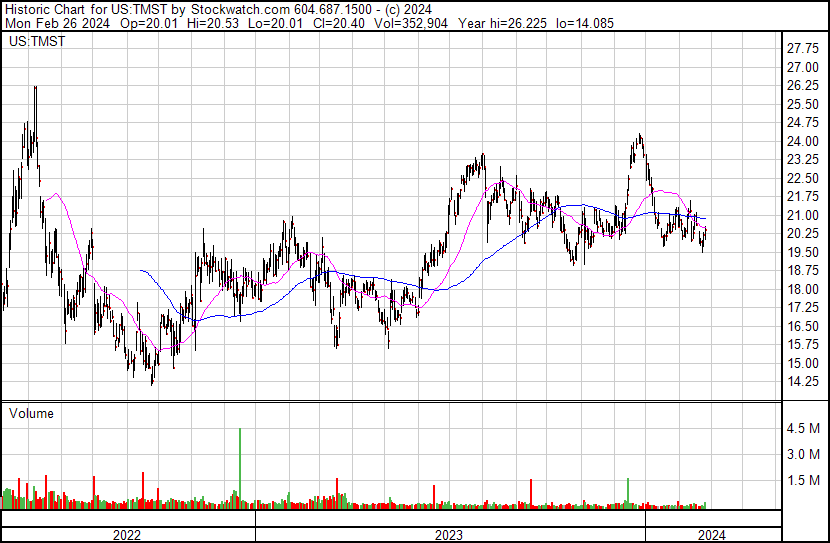Click the Vol=352,904 value in header

tap(411, 23)
